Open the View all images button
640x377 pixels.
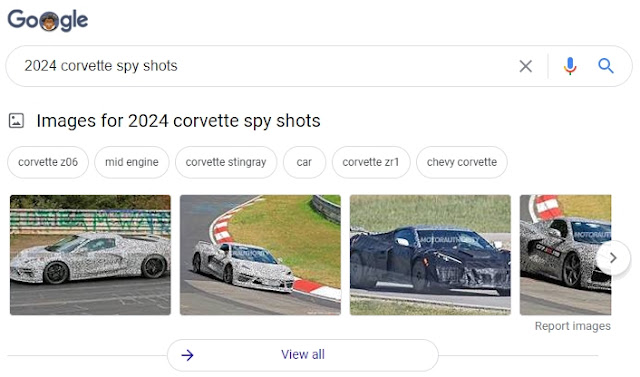[x=302, y=355]
